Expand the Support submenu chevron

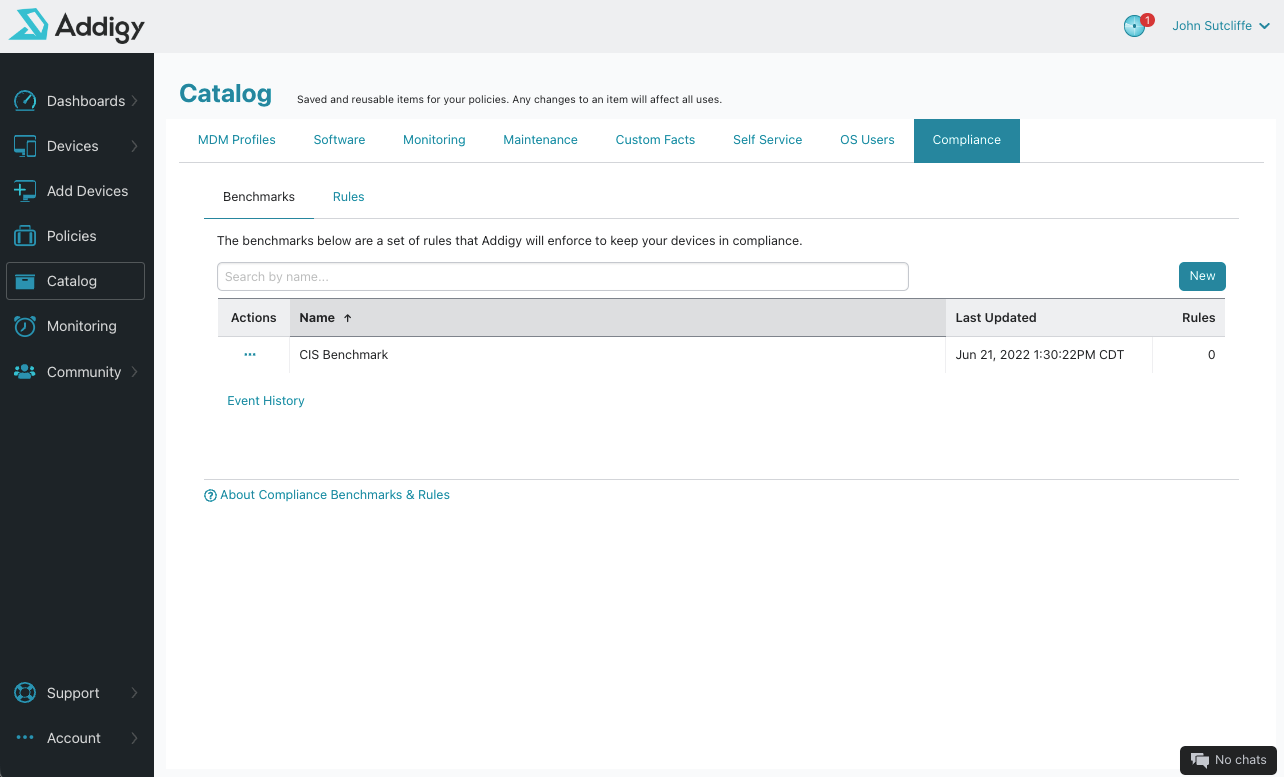135,693
